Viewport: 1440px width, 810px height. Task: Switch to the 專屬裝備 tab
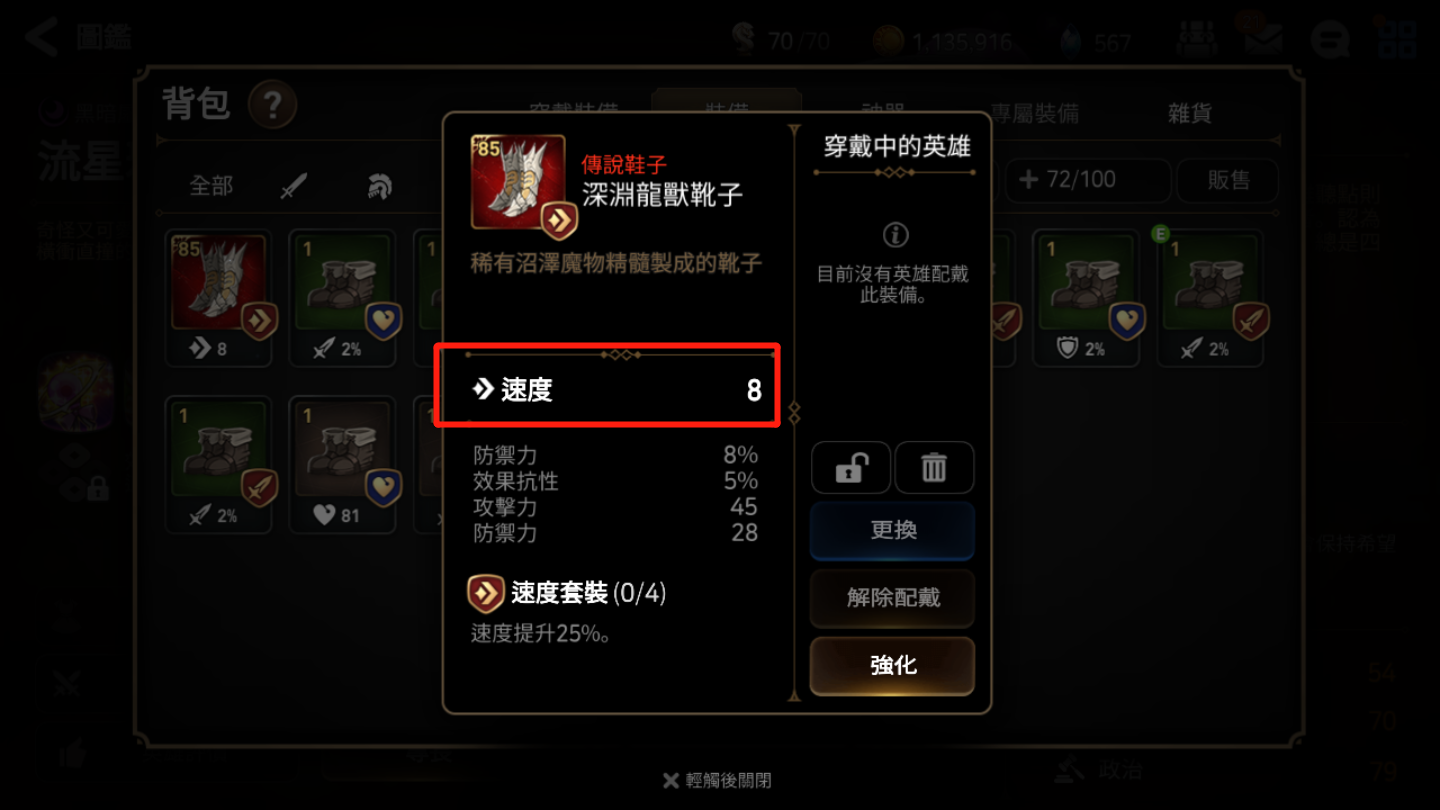pos(1034,113)
